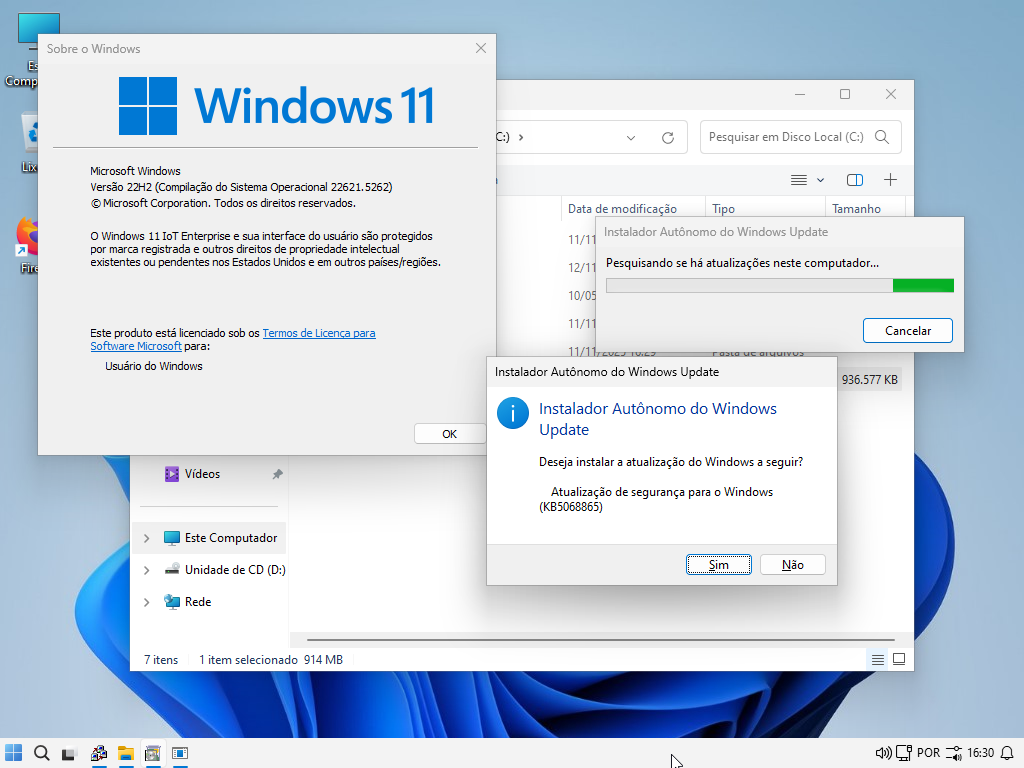Image resolution: width=1024 pixels, height=768 pixels.
Task: Click the Lixeira desktop icon
Action: coord(29,142)
